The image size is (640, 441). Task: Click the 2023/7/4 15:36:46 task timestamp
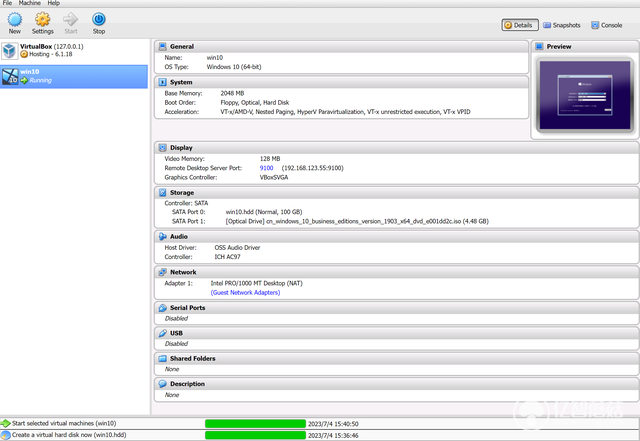pyautogui.click(x=333, y=436)
